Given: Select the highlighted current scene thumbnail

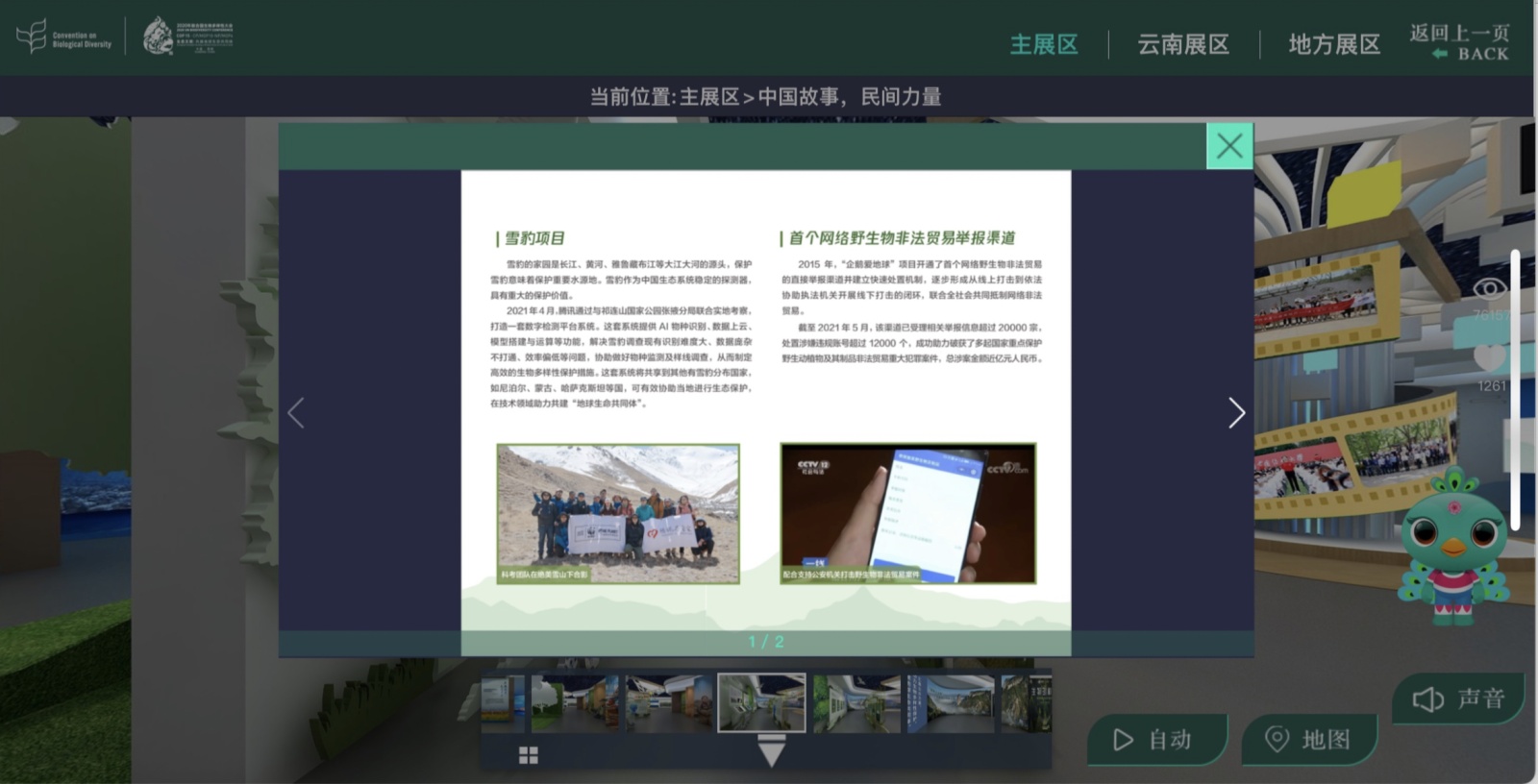Looking at the screenshot, I should coord(762,702).
